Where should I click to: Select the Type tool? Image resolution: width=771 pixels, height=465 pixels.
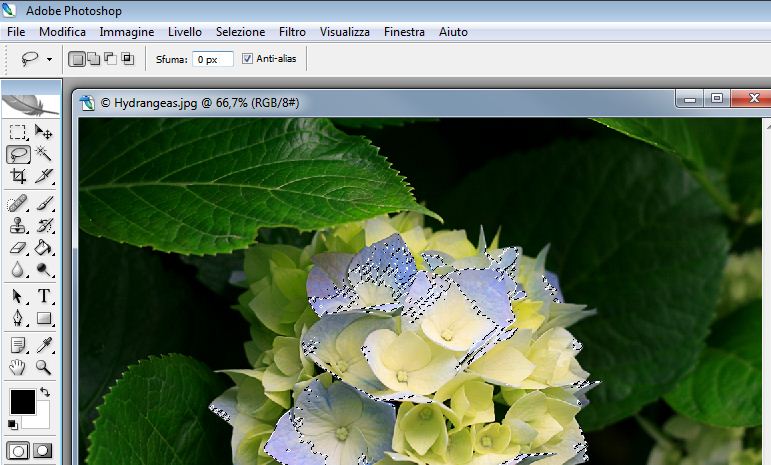[x=43, y=296]
